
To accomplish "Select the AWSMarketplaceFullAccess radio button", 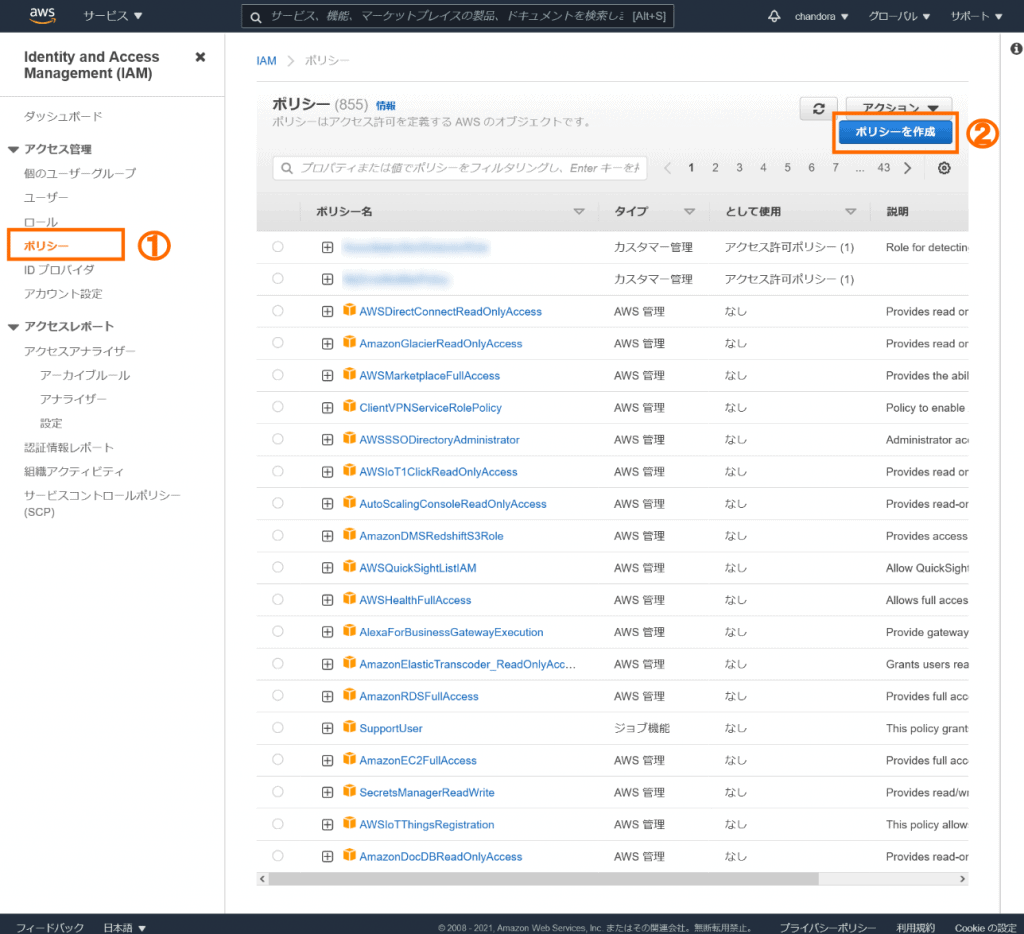I will coord(278,375).
